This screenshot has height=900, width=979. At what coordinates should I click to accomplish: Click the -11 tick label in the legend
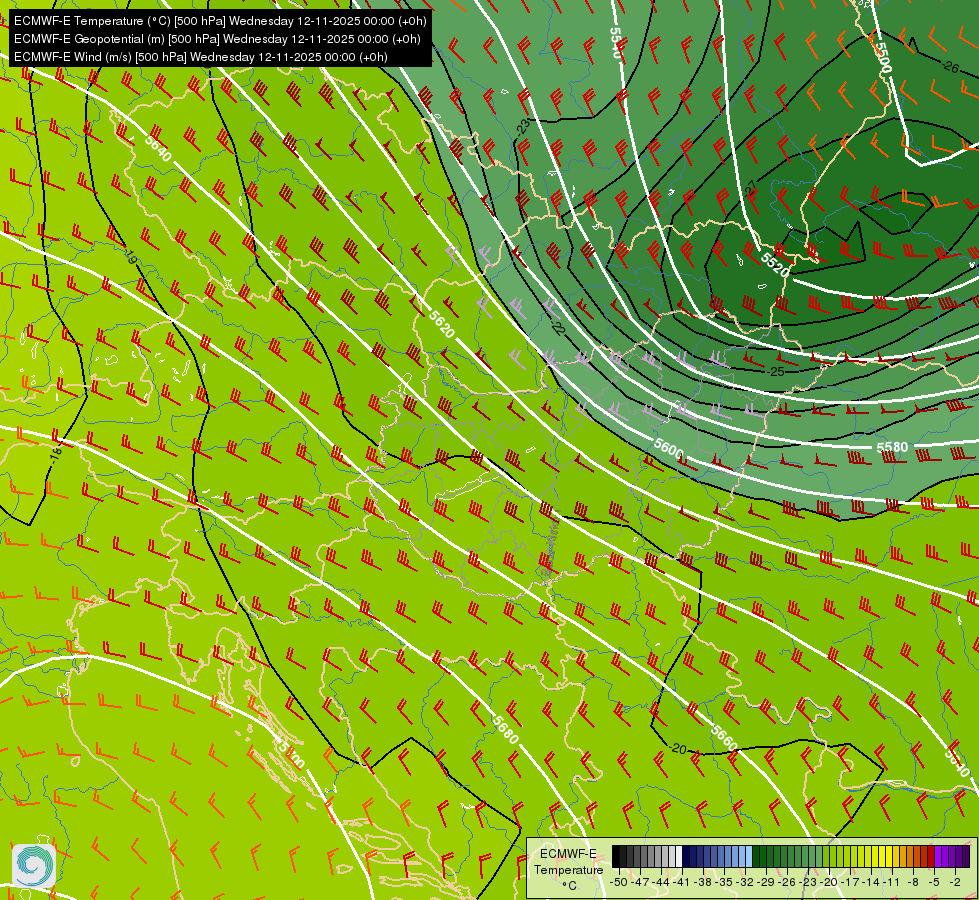coord(892,882)
